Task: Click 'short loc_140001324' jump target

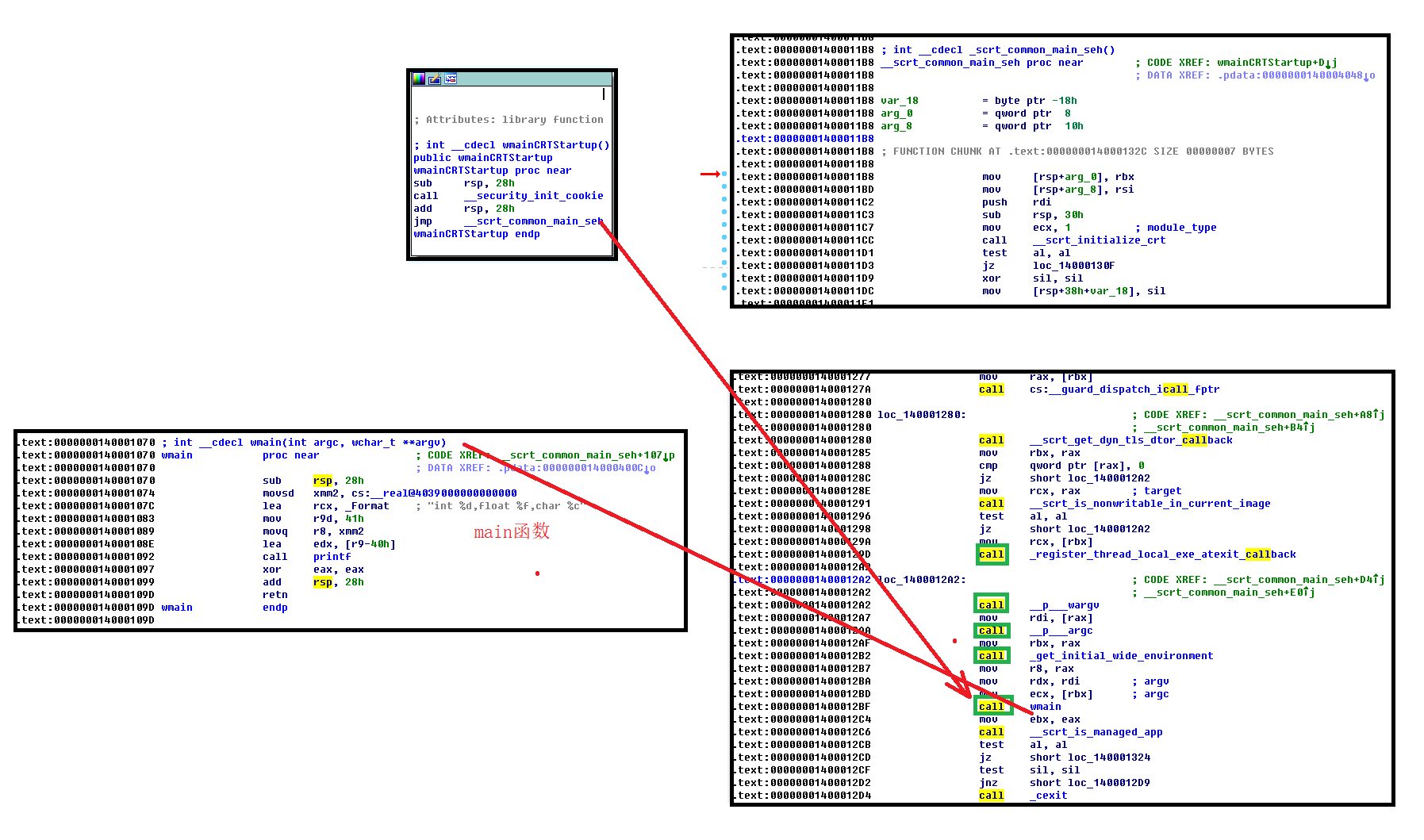Action: point(1090,758)
